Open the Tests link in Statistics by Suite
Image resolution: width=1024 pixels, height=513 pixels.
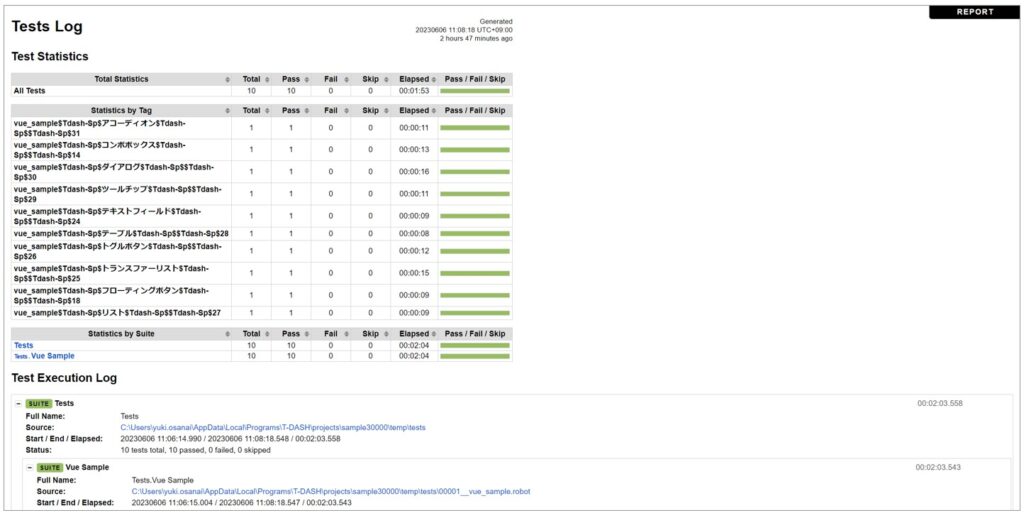click(x=23, y=345)
